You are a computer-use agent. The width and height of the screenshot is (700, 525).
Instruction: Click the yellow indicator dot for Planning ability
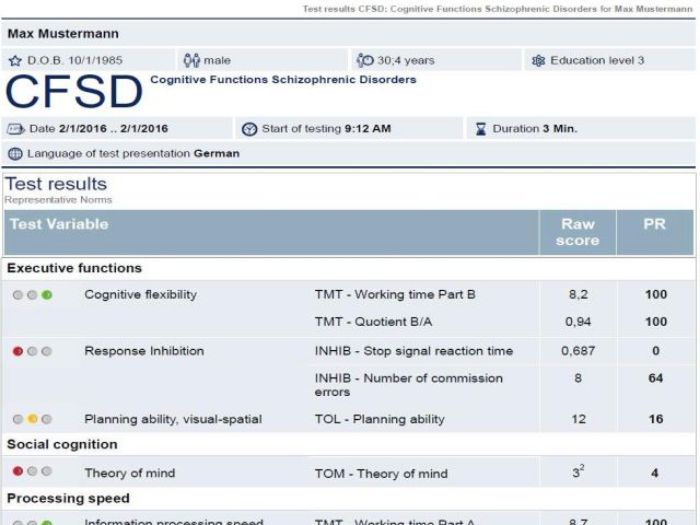pyautogui.click(x=32, y=419)
